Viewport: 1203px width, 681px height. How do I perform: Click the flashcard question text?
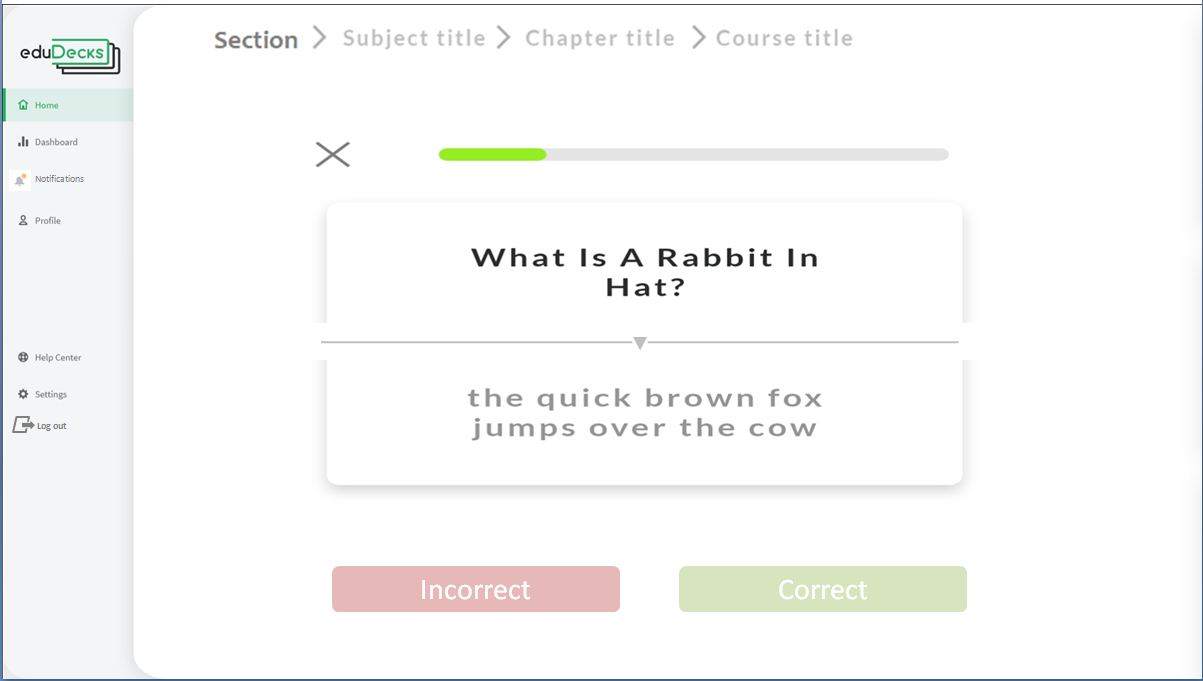(x=645, y=272)
